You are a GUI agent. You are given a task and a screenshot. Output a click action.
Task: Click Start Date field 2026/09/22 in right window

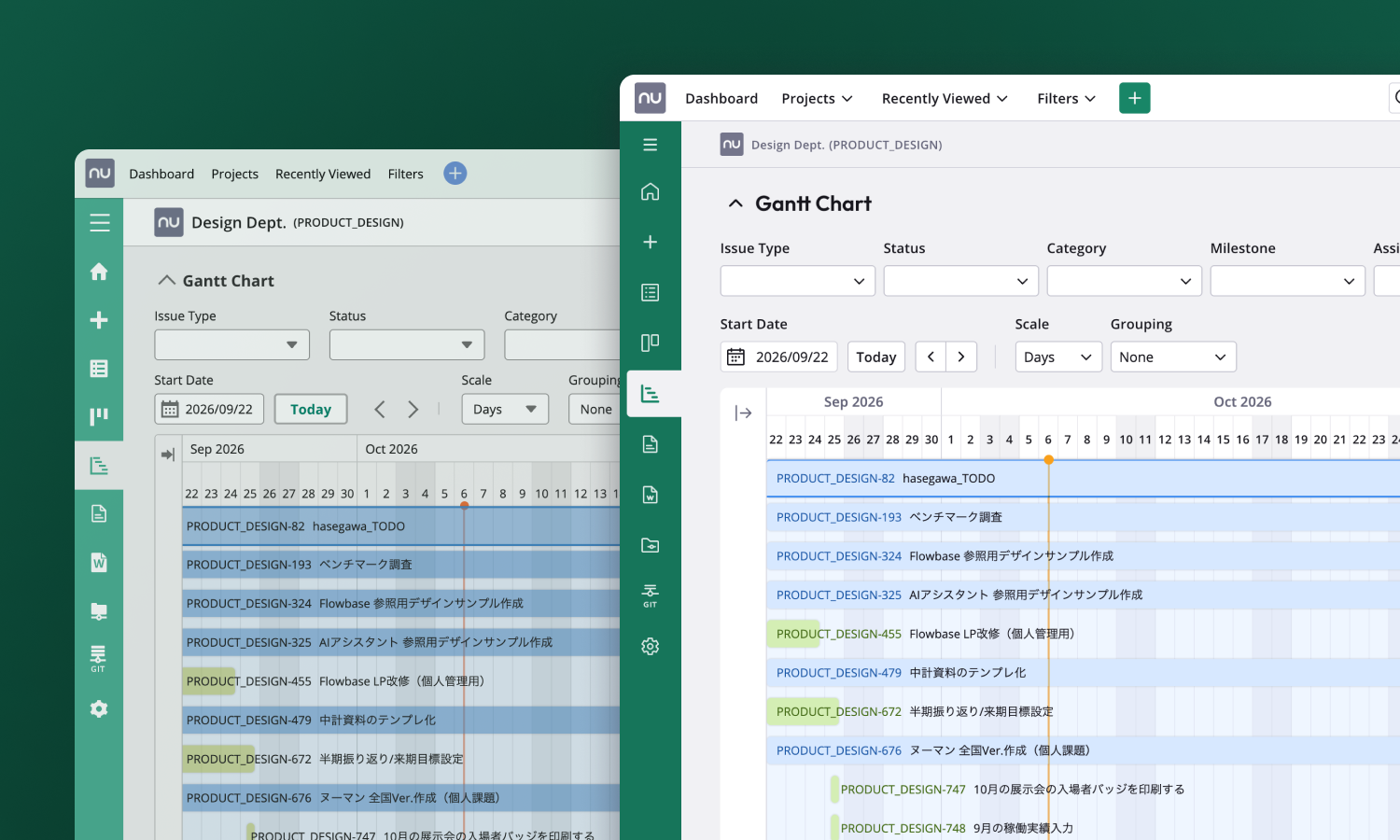click(x=778, y=357)
